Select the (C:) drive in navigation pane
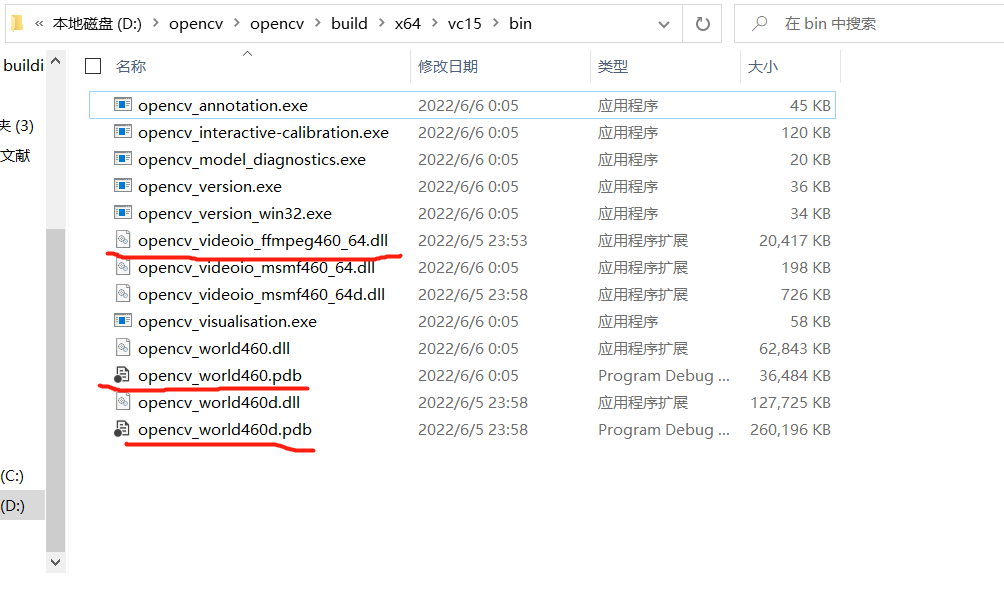 click(x=12, y=476)
